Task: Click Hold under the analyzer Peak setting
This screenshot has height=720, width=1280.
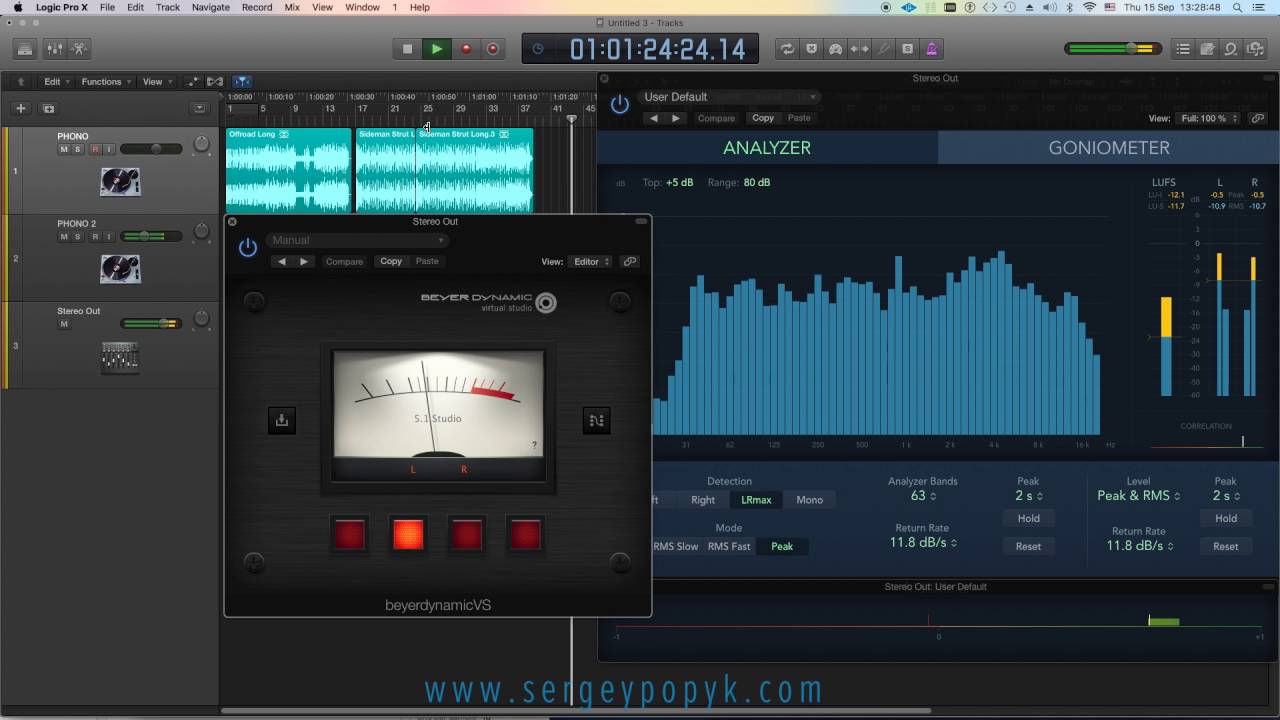Action: (1028, 518)
